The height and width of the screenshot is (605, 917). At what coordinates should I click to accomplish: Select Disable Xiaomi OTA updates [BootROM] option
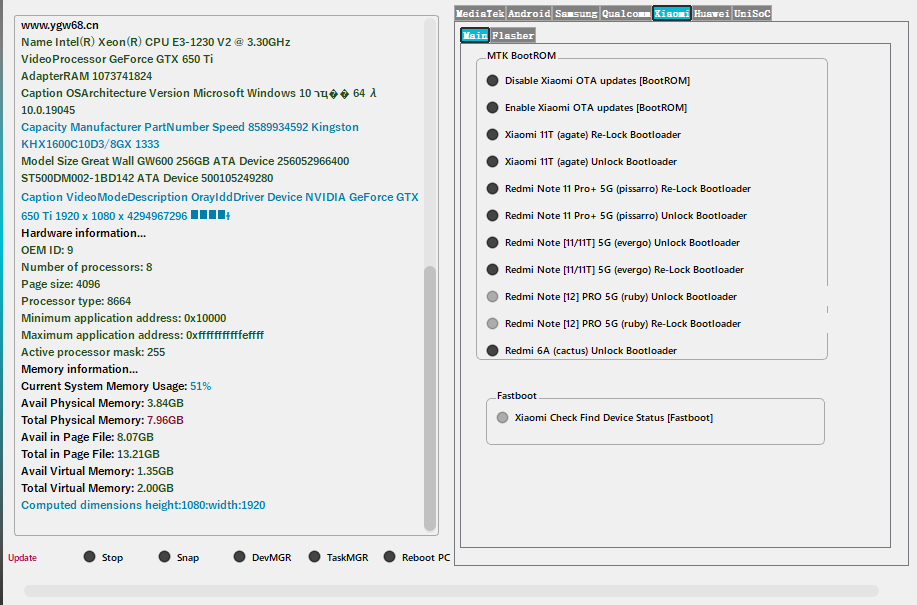[x=588, y=81]
